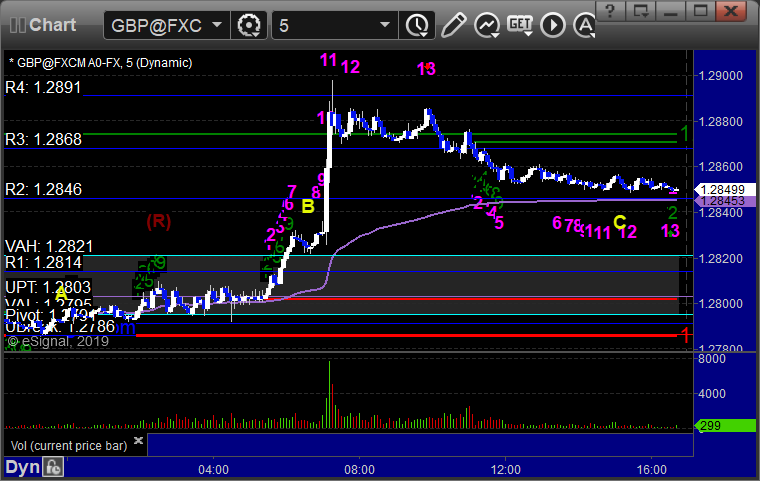Toggle the time lock icon beside Dyn
The width and height of the screenshot is (760, 481).
53,467
